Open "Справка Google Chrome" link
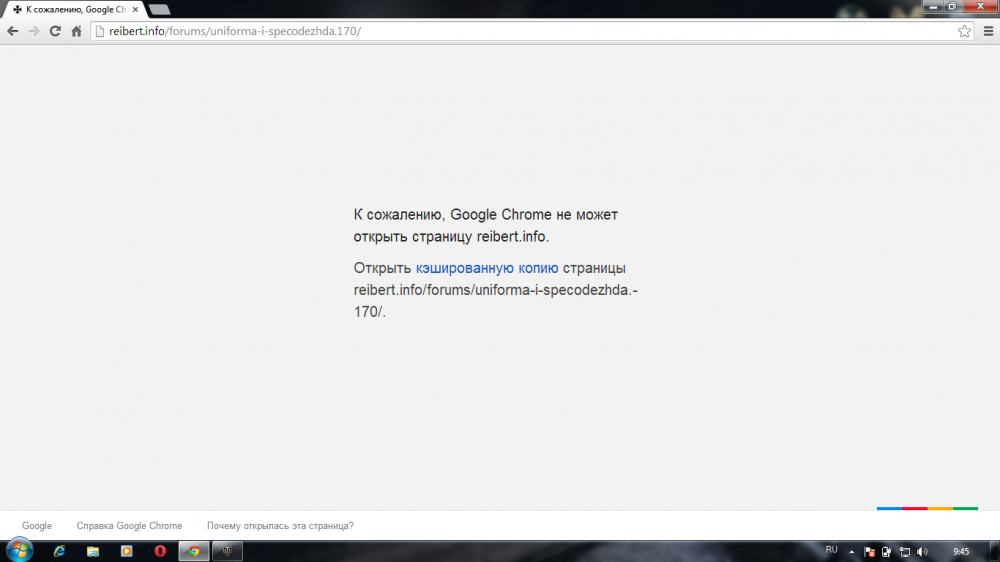Image resolution: width=1000 pixels, height=562 pixels. [x=129, y=526]
